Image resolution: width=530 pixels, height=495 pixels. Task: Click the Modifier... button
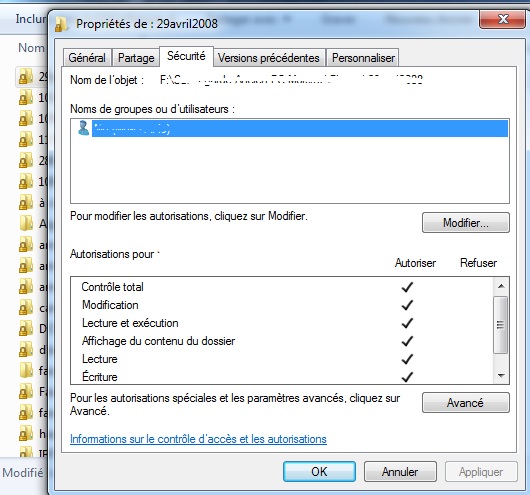point(465,222)
